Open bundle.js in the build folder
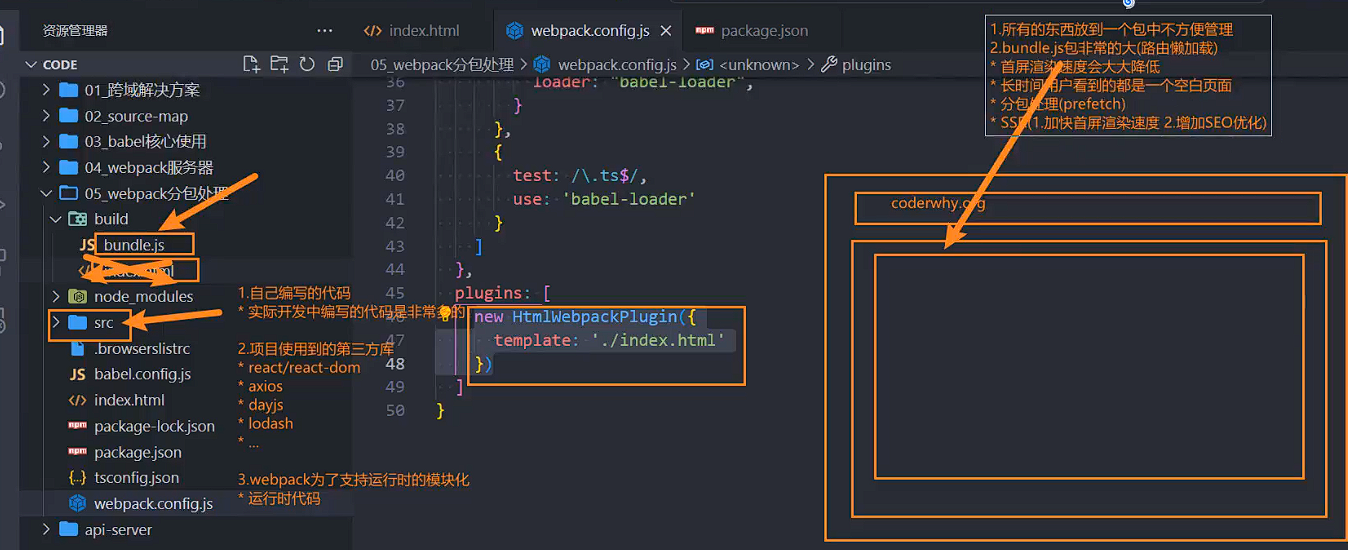 [x=133, y=245]
